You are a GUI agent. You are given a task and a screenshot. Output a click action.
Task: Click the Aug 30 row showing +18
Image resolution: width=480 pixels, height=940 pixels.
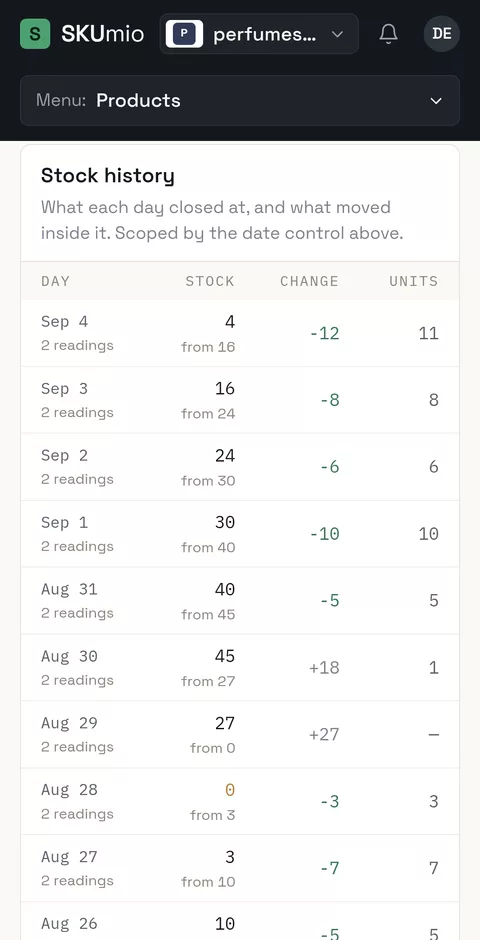[x=240, y=667]
